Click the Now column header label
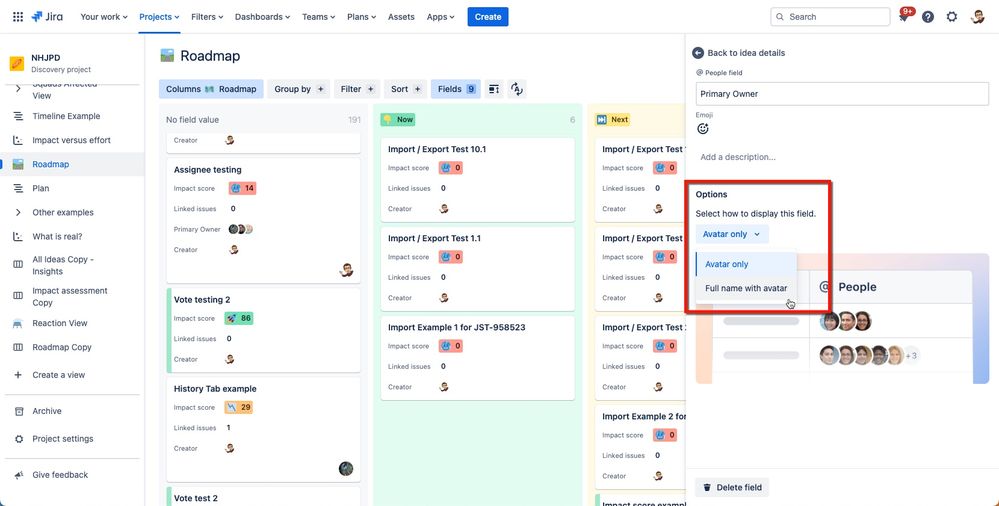Viewport: 999px width, 506px height. click(x=398, y=120)
